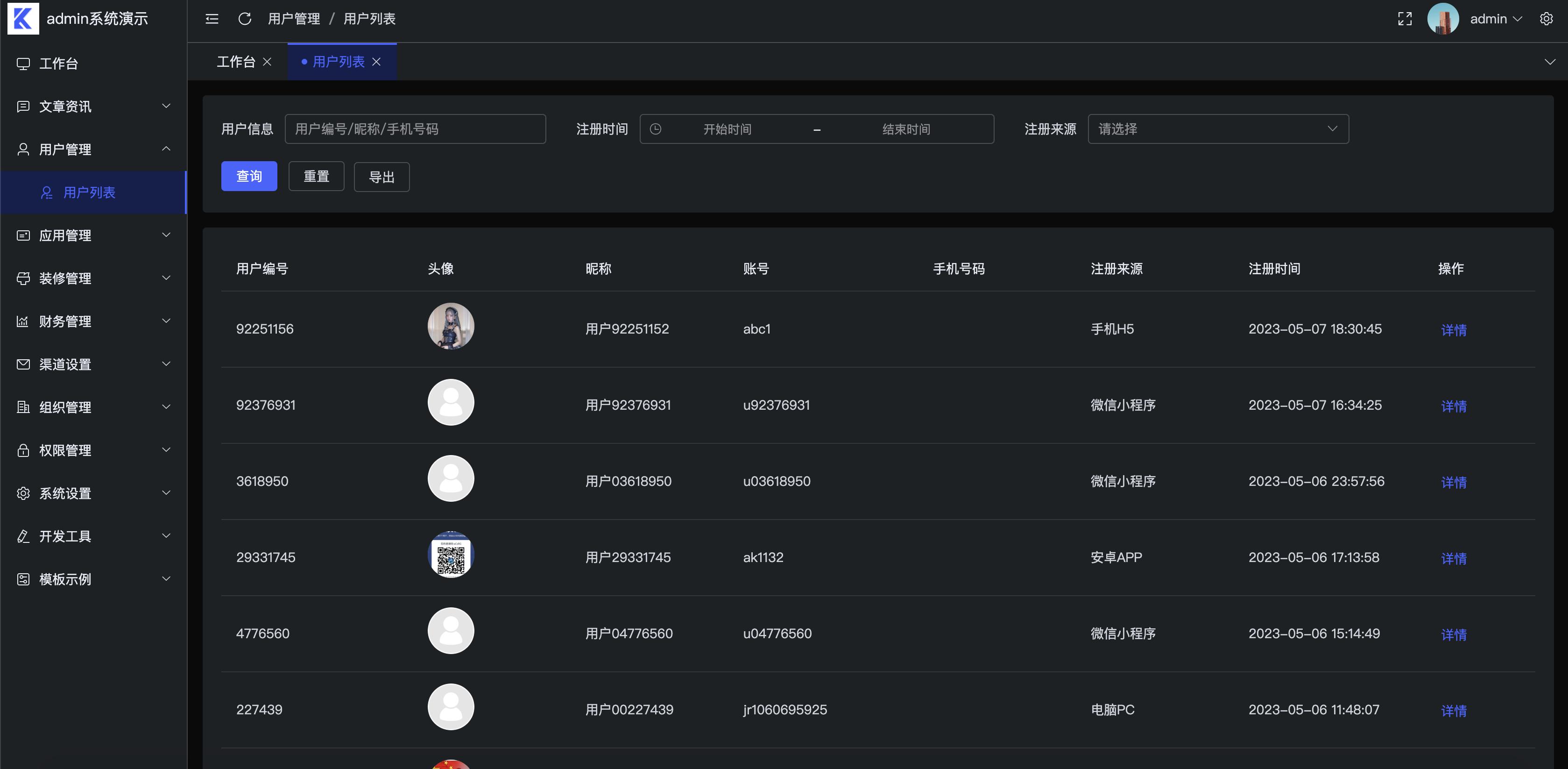Open 详情 details for user 92251156

[1454, 330]
